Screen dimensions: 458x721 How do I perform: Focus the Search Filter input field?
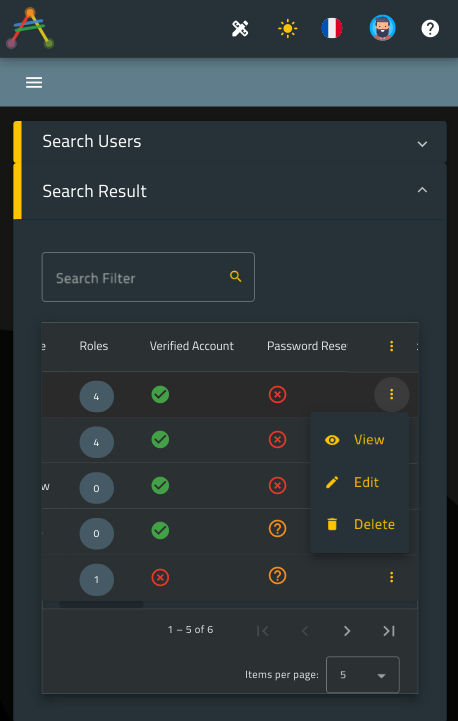148,277
